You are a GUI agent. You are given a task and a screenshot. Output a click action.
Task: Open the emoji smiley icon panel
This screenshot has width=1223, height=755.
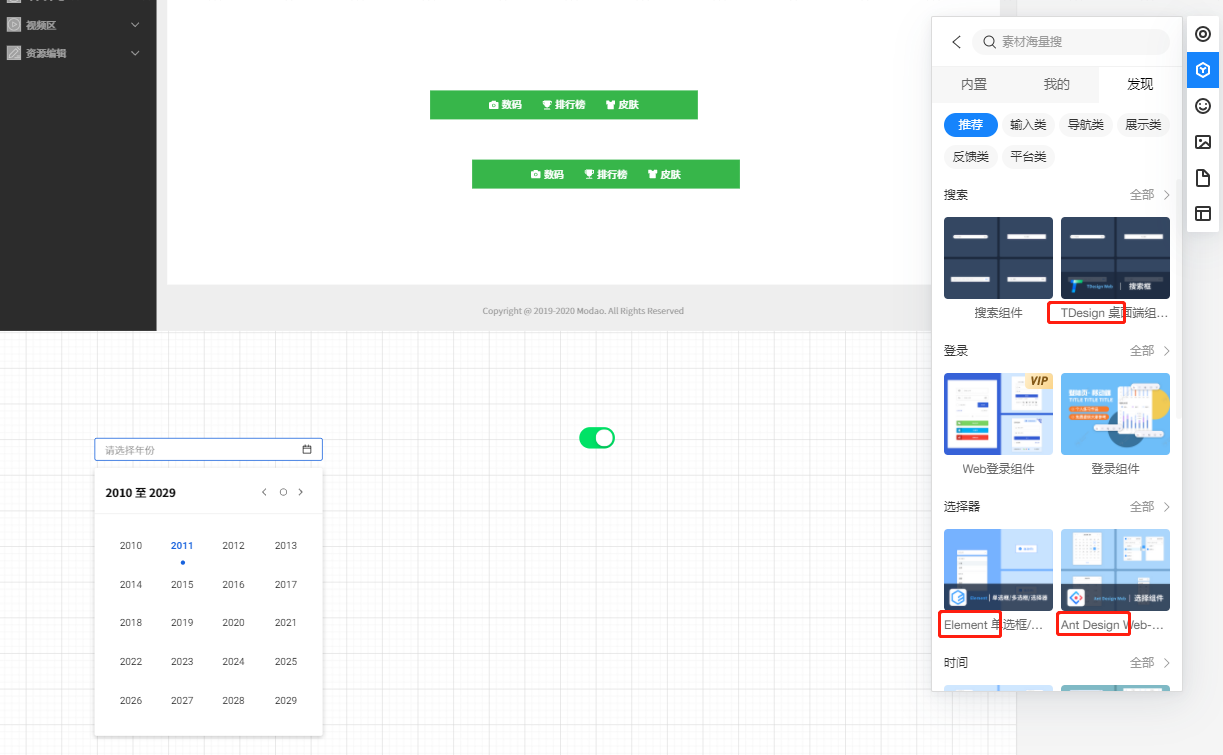coord(1203,105)
